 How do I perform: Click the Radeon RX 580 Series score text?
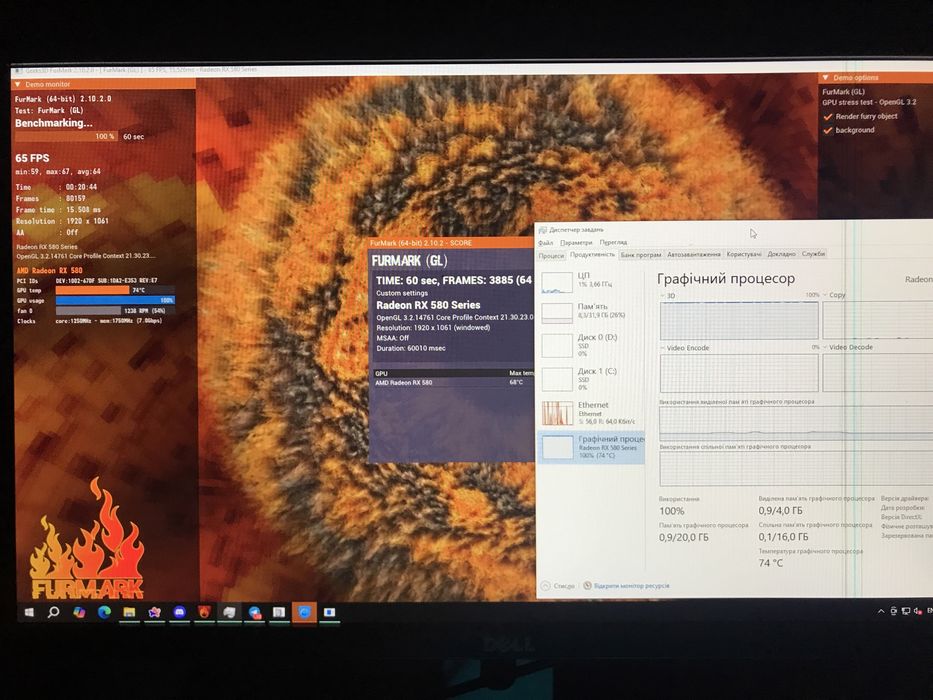coord(428,305)
